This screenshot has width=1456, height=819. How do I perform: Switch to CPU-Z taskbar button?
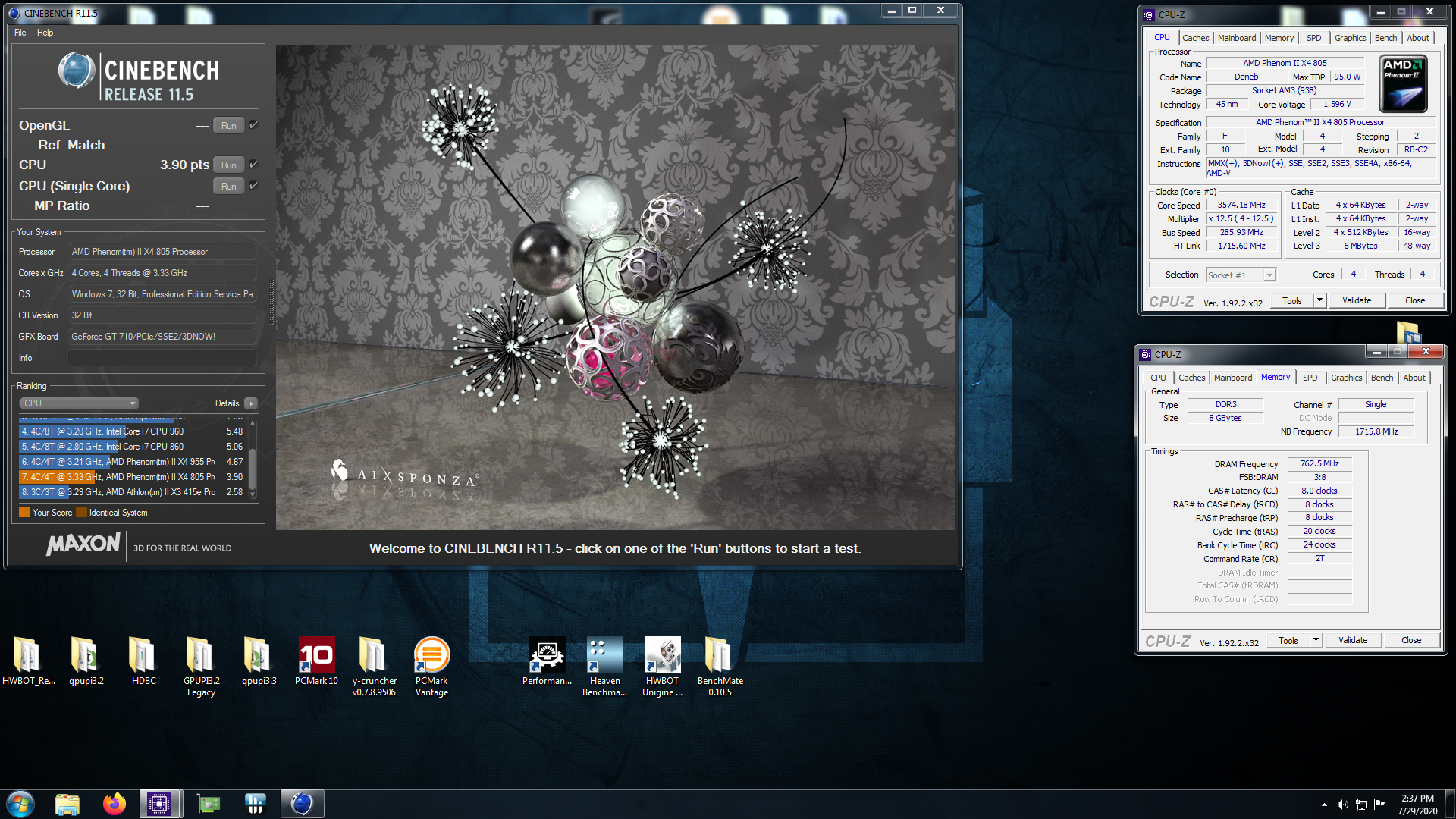160,804
